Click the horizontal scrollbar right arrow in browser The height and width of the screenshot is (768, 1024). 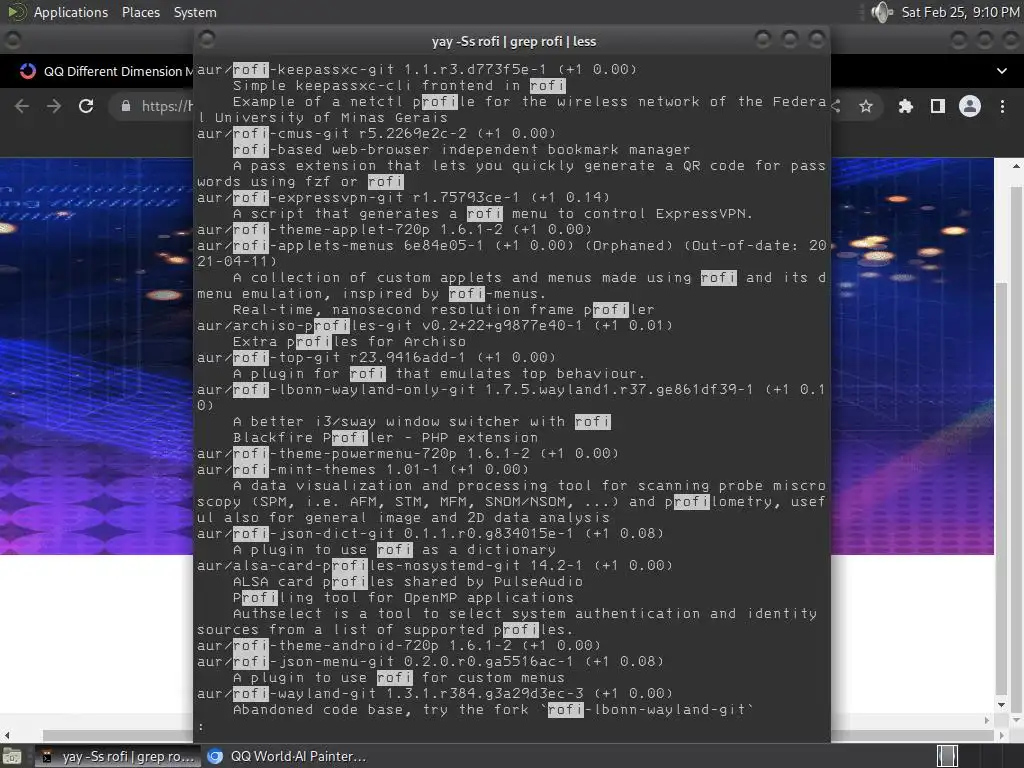1001,735
